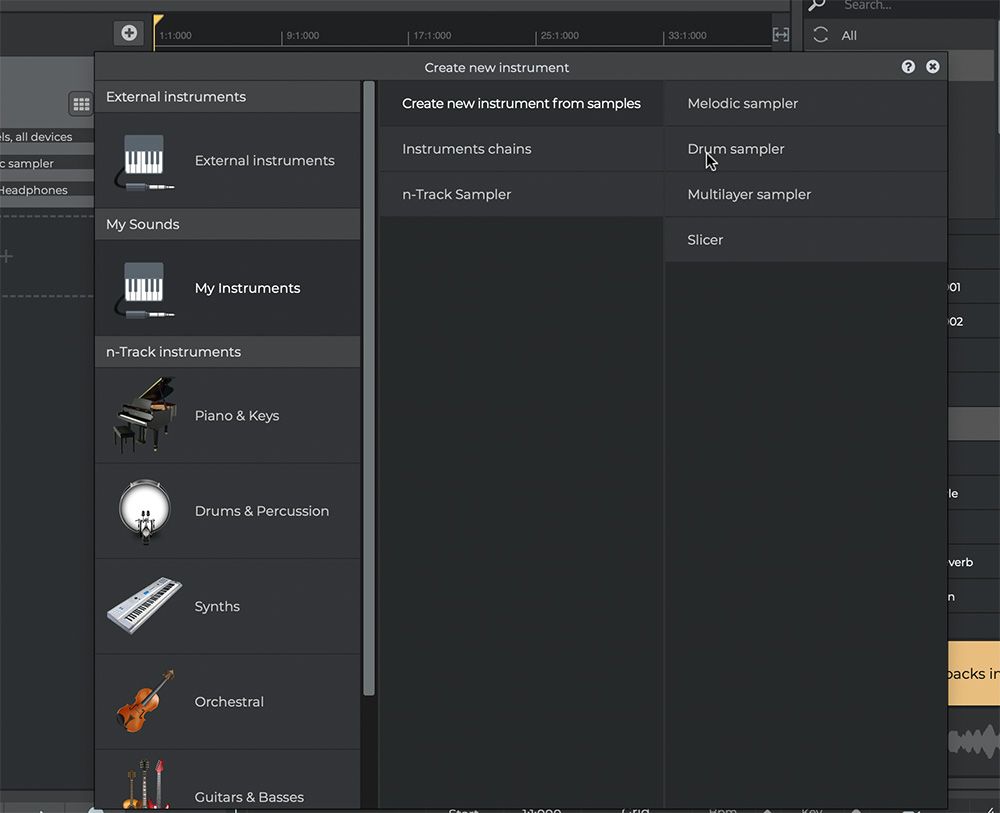Choose Slicer option

pos(805,240)
